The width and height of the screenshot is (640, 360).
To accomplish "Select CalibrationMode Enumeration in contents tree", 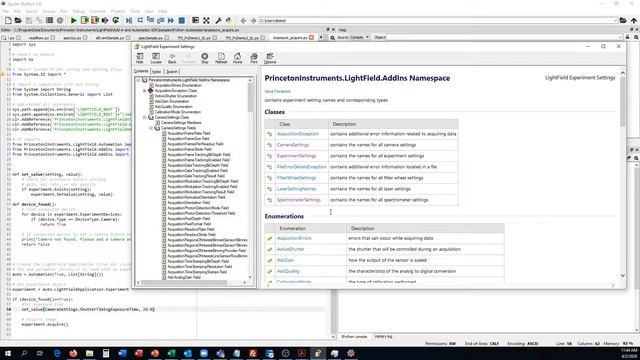I will (178, 112).
